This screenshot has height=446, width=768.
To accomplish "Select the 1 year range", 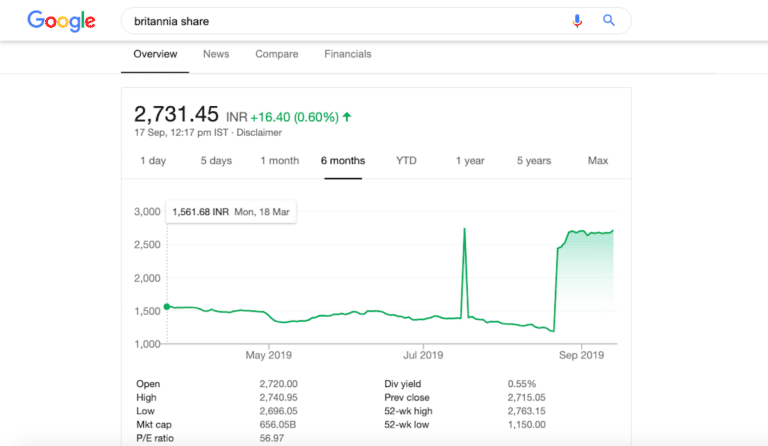I will click(470, 161).
